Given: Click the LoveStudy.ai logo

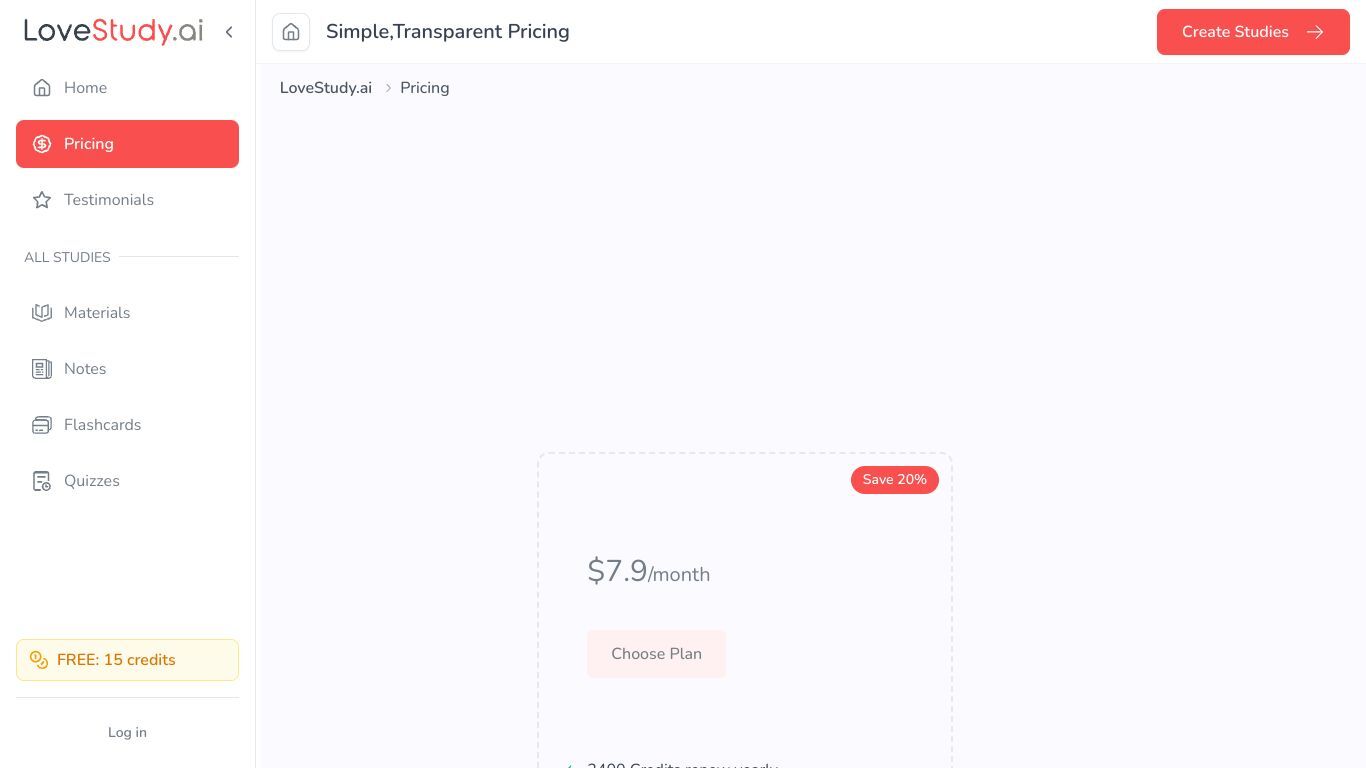Looking at the screenshot, I should coord(113,31).
